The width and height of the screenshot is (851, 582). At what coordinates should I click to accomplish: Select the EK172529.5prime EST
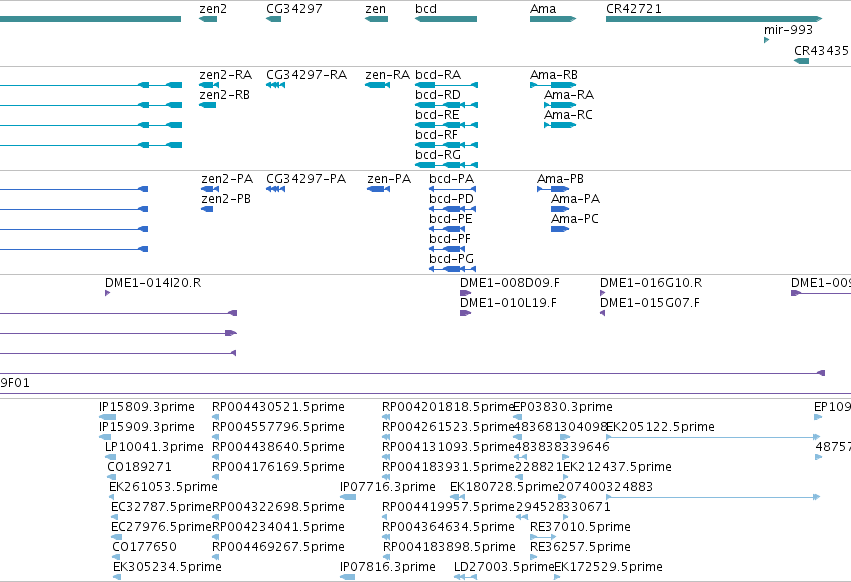click(557, 577)
